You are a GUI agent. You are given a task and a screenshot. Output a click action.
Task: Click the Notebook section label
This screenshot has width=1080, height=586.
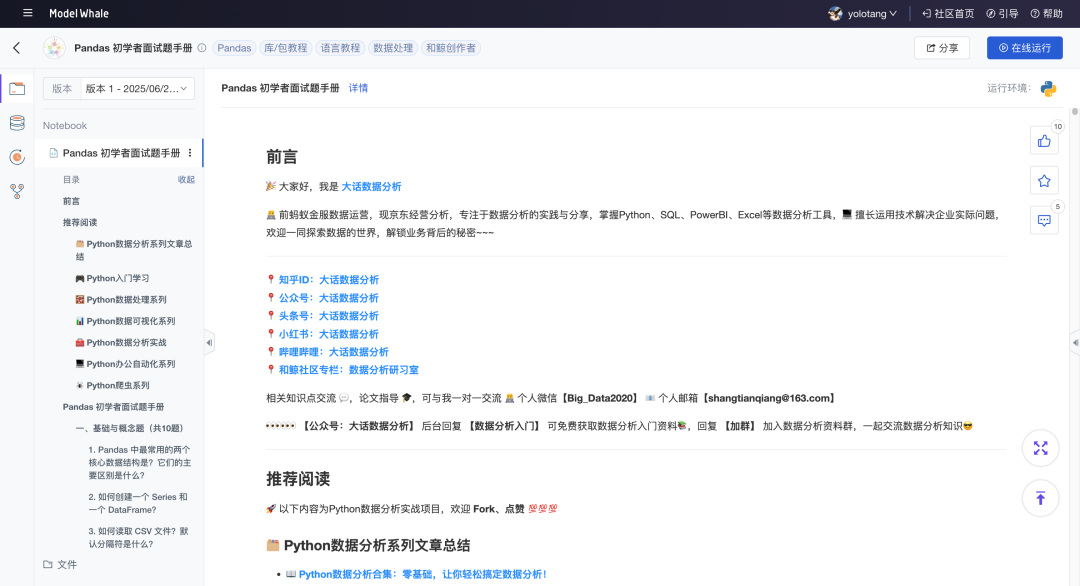pyautogui.click(x=65, y=125)
